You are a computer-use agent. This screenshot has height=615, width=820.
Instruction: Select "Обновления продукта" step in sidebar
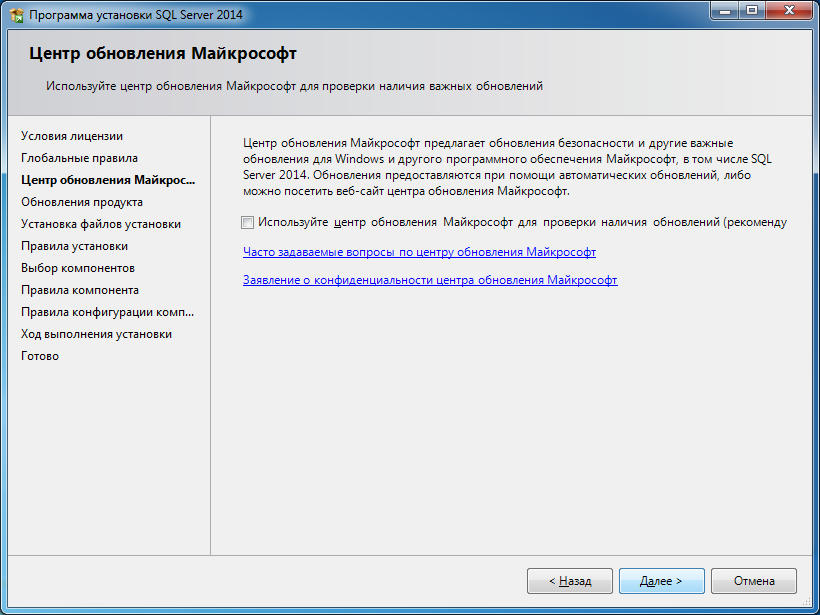(81, 202)
